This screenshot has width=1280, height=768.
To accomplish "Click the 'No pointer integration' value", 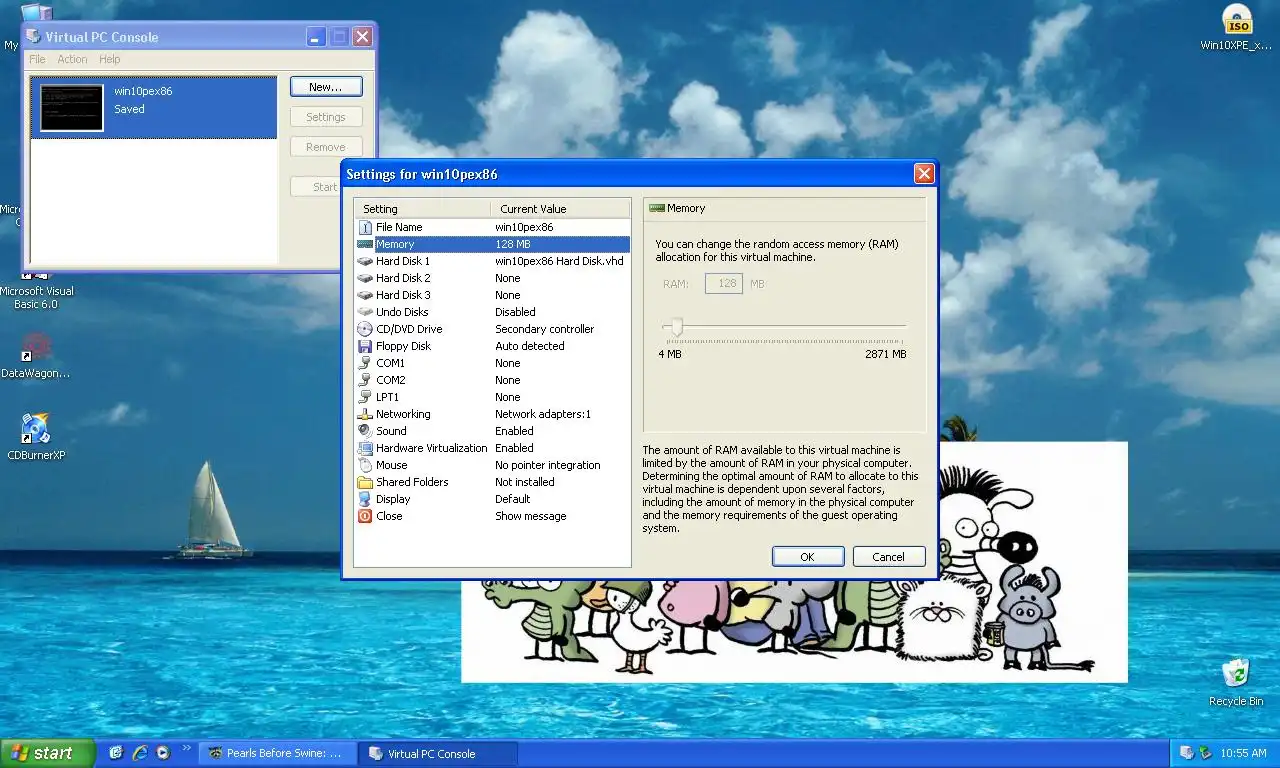I will click(x=547, y=465).
